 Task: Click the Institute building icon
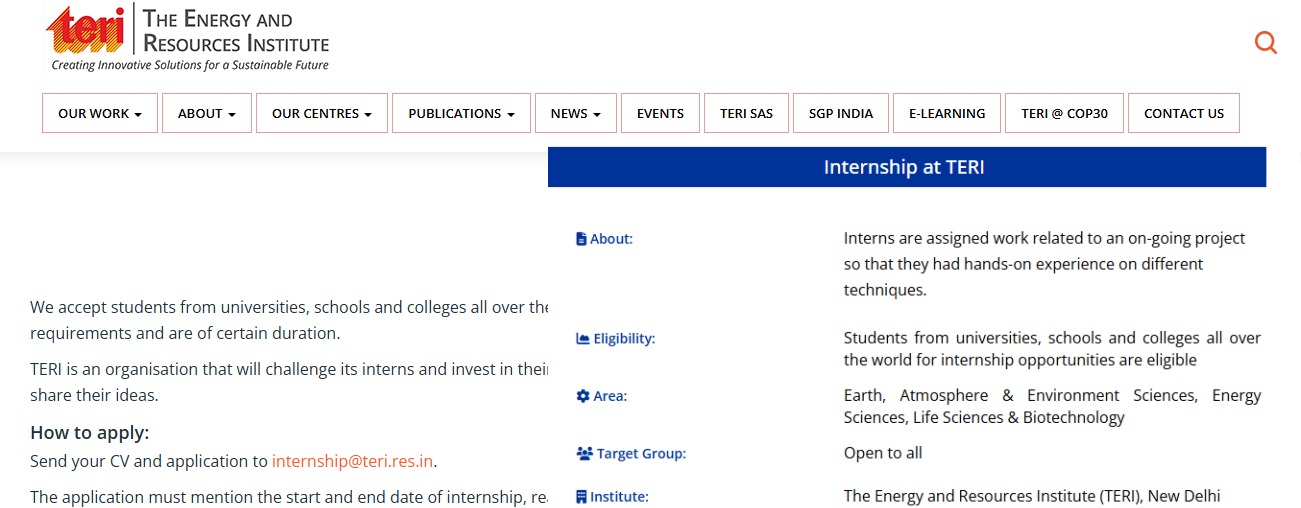pos(581,497)
